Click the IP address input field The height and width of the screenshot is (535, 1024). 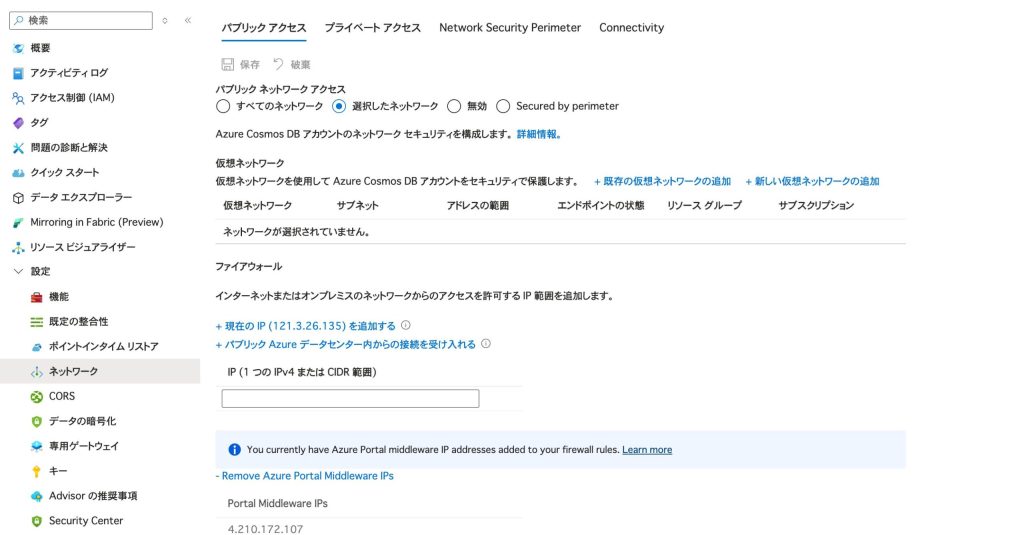pos(350,398)
